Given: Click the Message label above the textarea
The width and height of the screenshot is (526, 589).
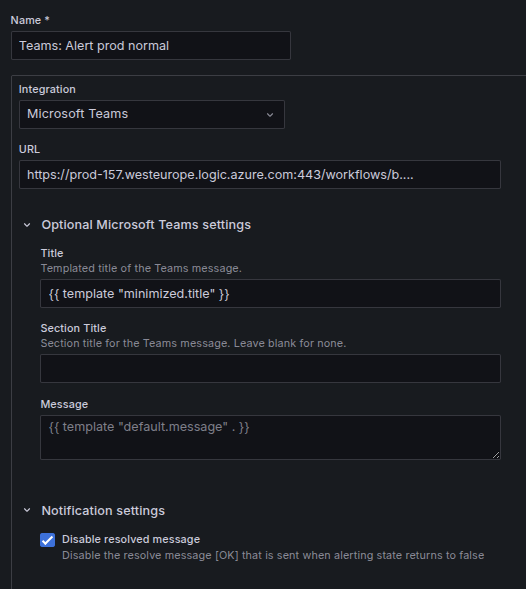Looking at the screenshot, I should click(x=64, y=404).
